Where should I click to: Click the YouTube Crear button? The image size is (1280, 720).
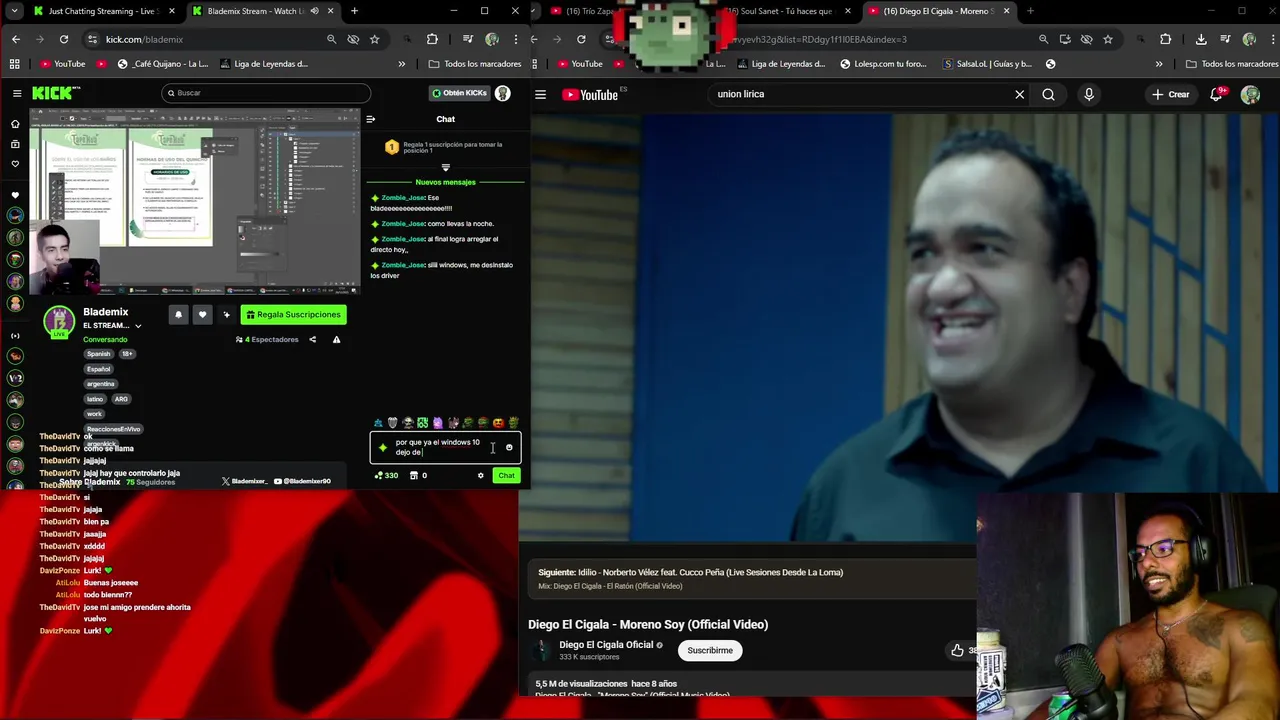[1170, 95]
